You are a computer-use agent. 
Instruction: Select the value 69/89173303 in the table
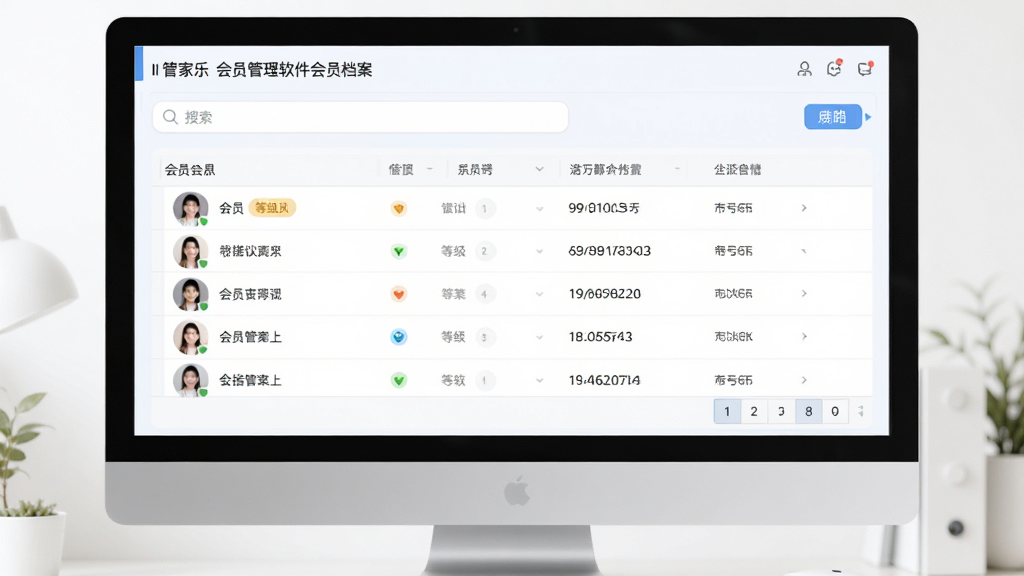610,251
